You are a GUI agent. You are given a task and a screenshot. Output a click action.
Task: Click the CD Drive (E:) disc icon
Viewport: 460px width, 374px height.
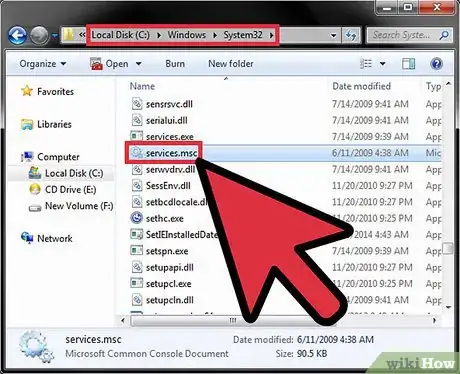[x=35, y=189]
